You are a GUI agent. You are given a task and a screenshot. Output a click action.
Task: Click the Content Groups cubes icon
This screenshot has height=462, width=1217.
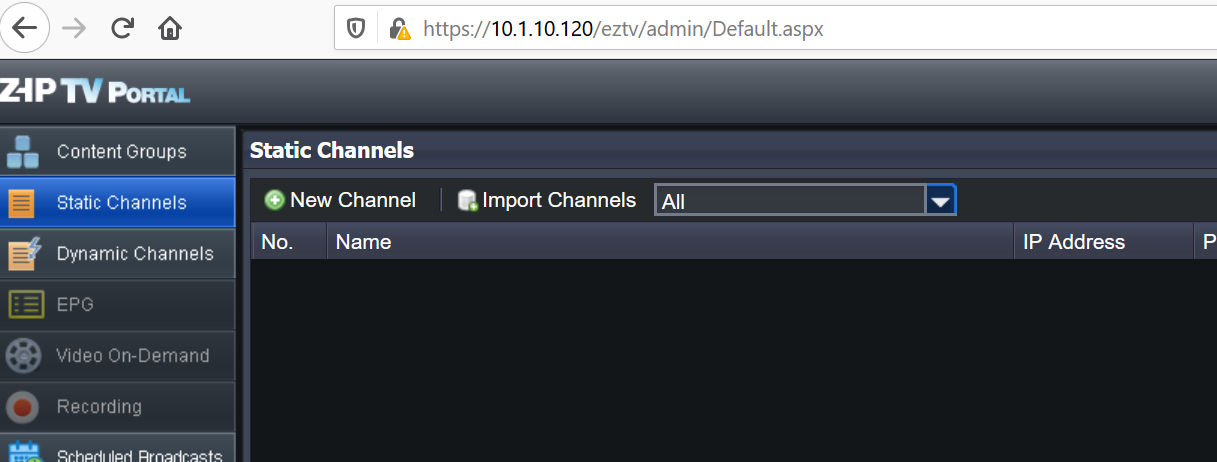coord(23,152)
